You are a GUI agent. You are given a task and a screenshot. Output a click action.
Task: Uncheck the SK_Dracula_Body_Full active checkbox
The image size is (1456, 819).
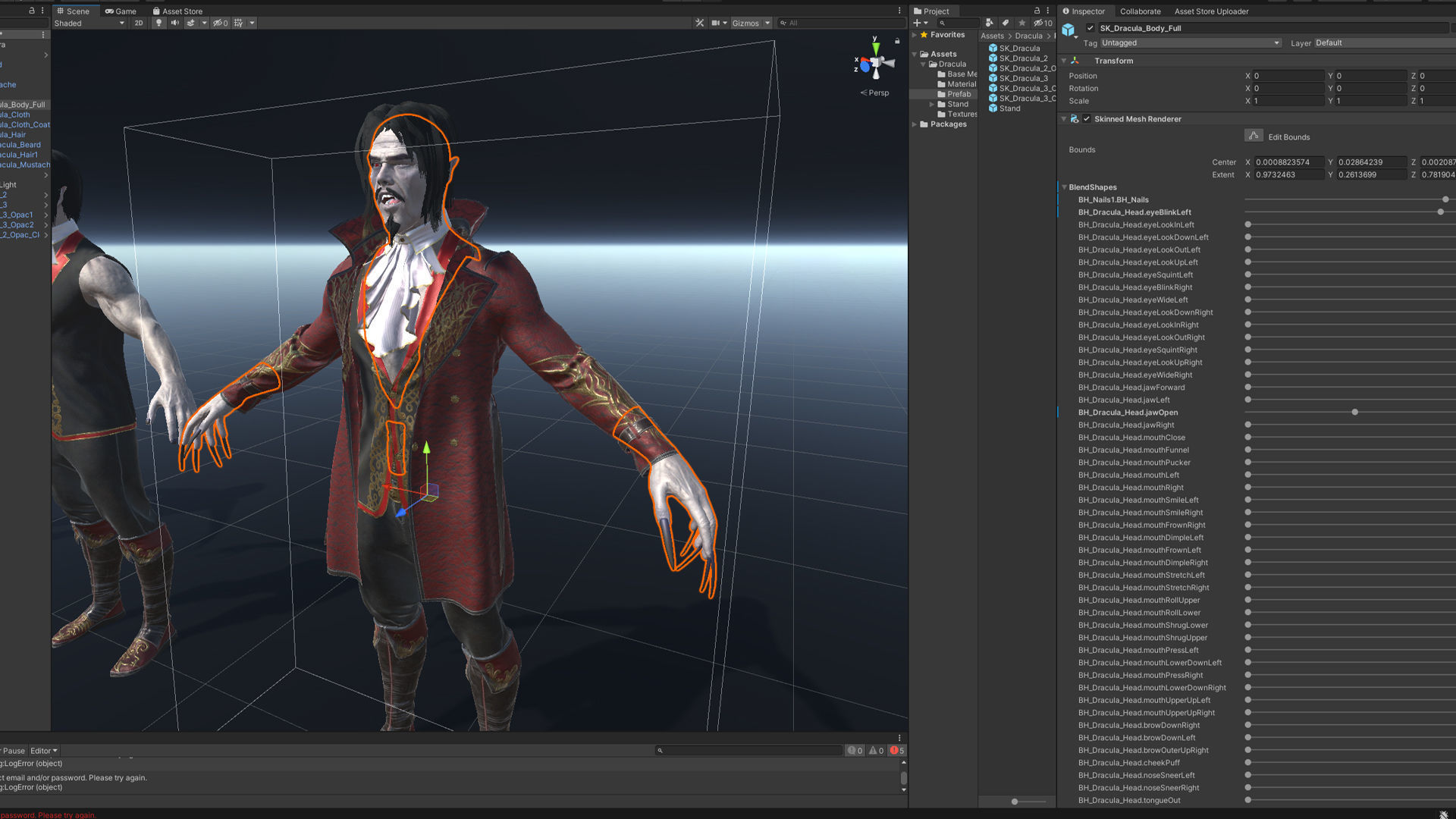[x=1090, y=28]
